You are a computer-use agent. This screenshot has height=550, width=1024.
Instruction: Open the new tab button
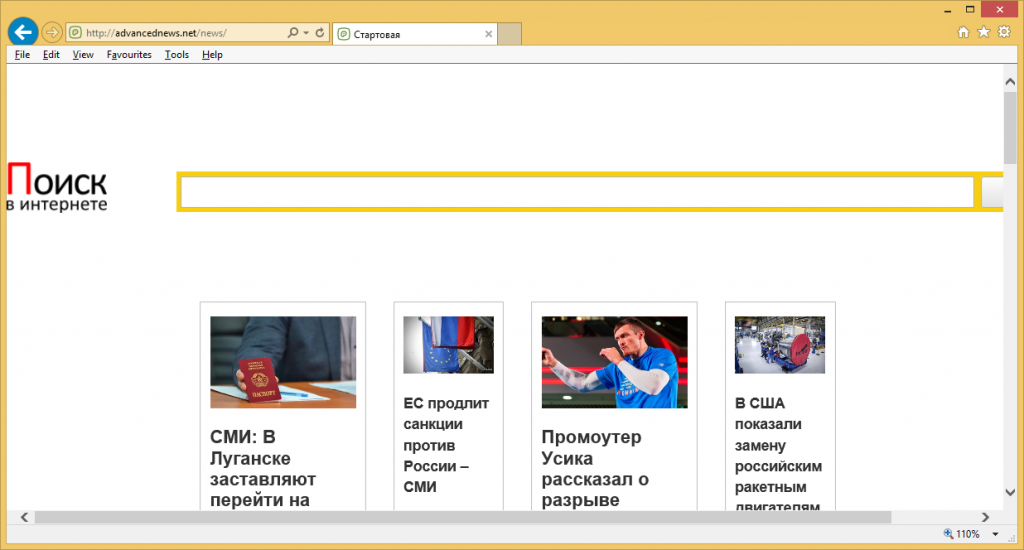[x=510, y=34]
